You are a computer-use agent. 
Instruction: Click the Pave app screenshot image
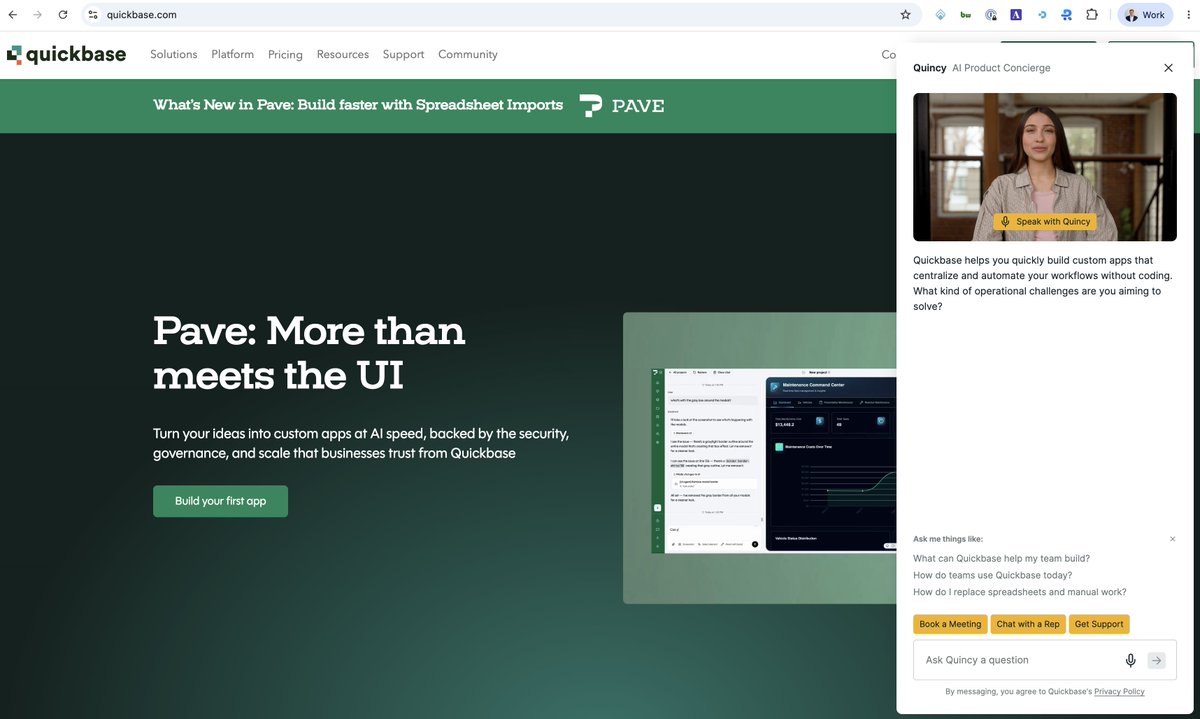click(775, 460)
